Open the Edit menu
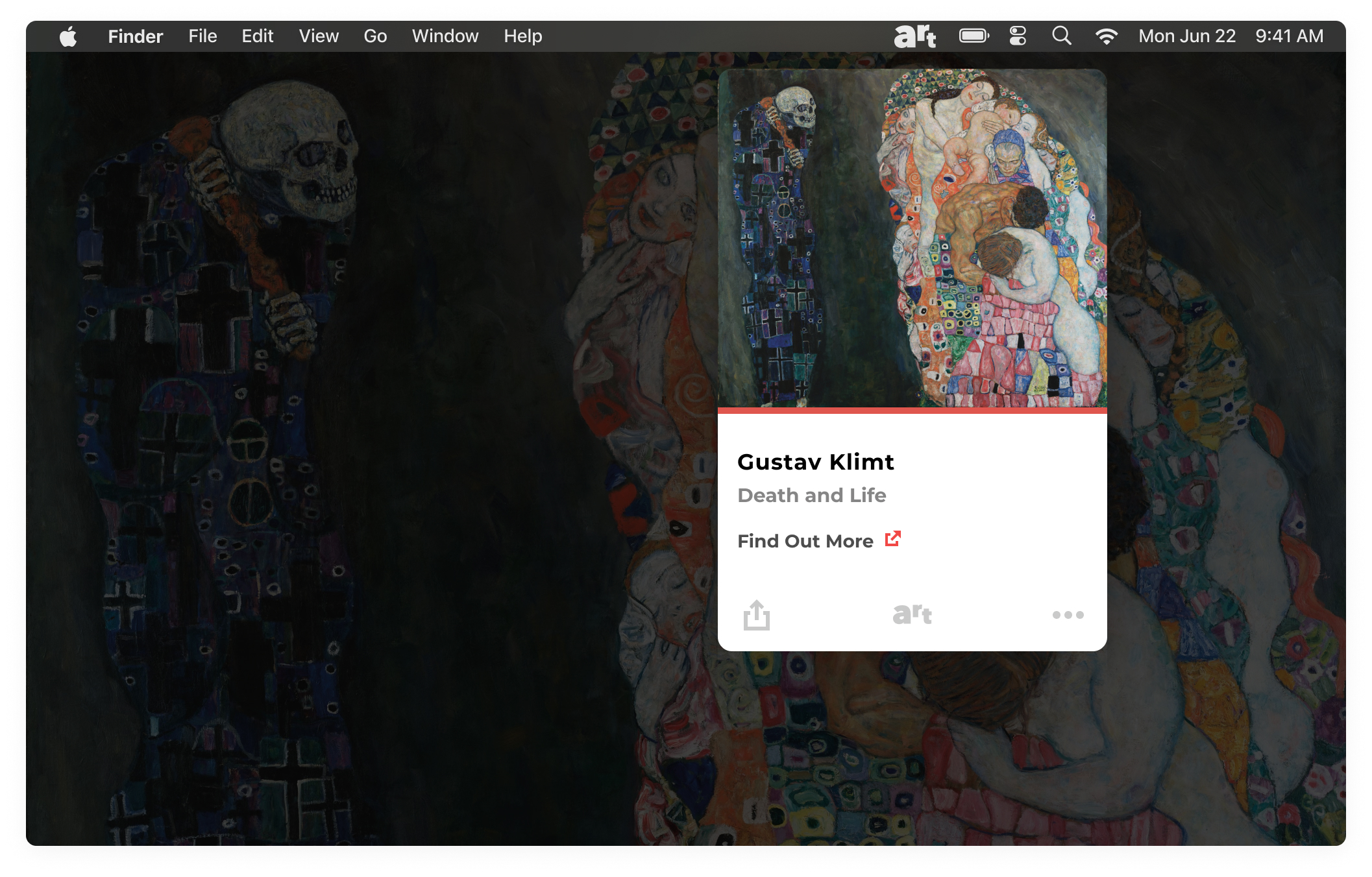This screenshot has width=1372, height=877. pos(258,36)
